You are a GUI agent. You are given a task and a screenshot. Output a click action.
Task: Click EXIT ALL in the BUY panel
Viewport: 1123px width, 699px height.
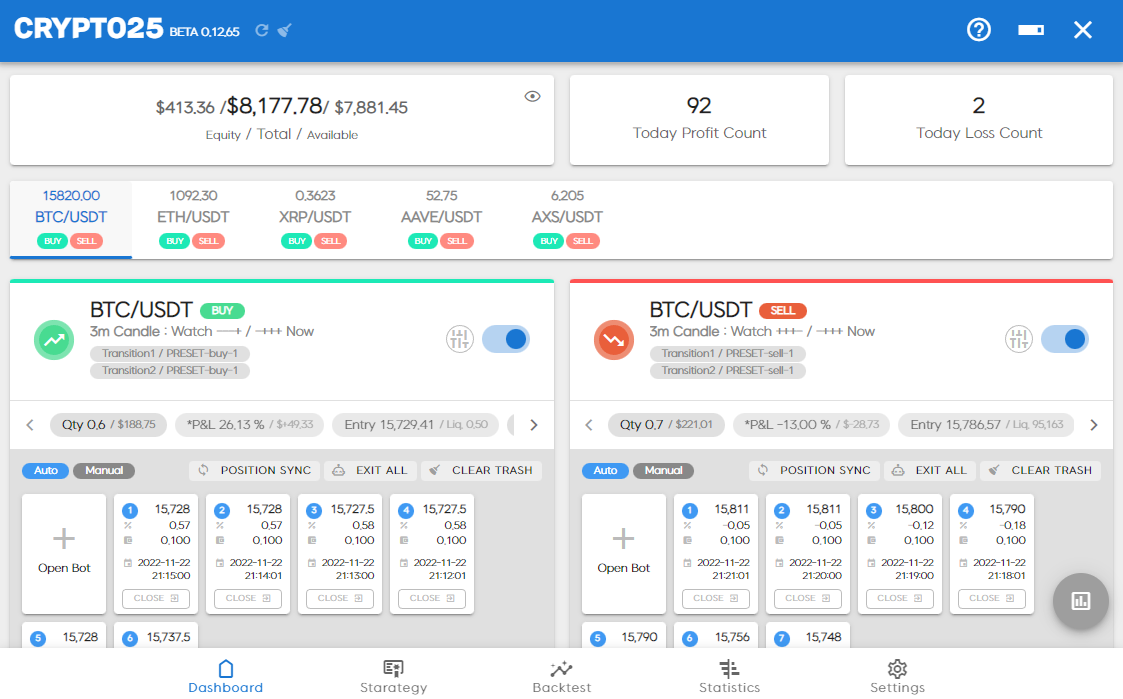pyautogui.click(x=370, y=470)
